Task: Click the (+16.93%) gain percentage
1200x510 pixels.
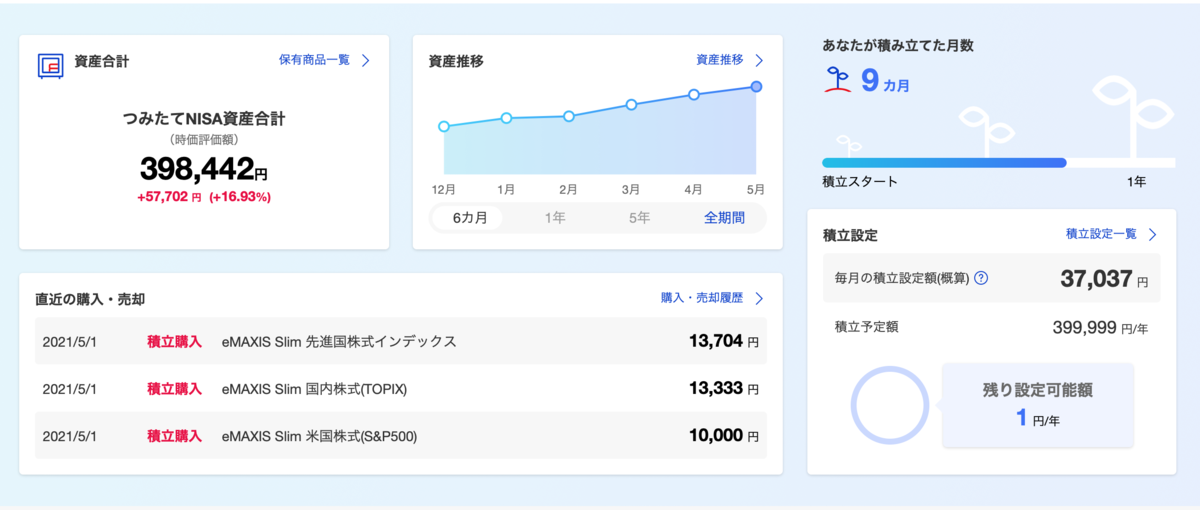Action: [240, 197]
